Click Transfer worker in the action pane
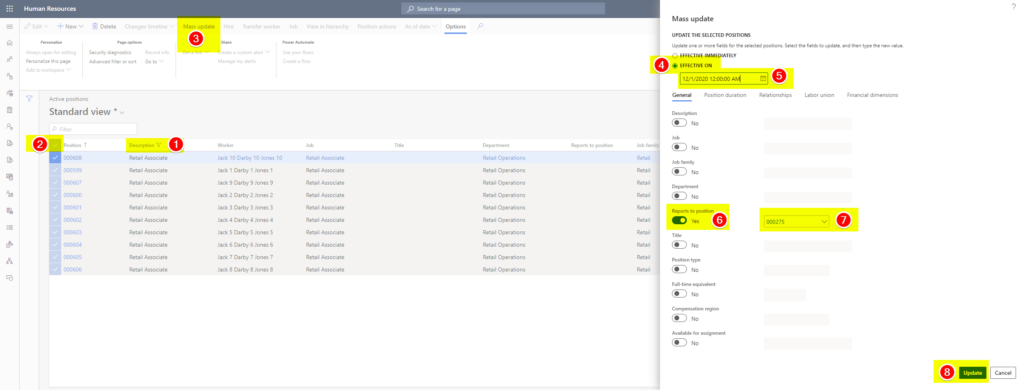 point(261,26)
